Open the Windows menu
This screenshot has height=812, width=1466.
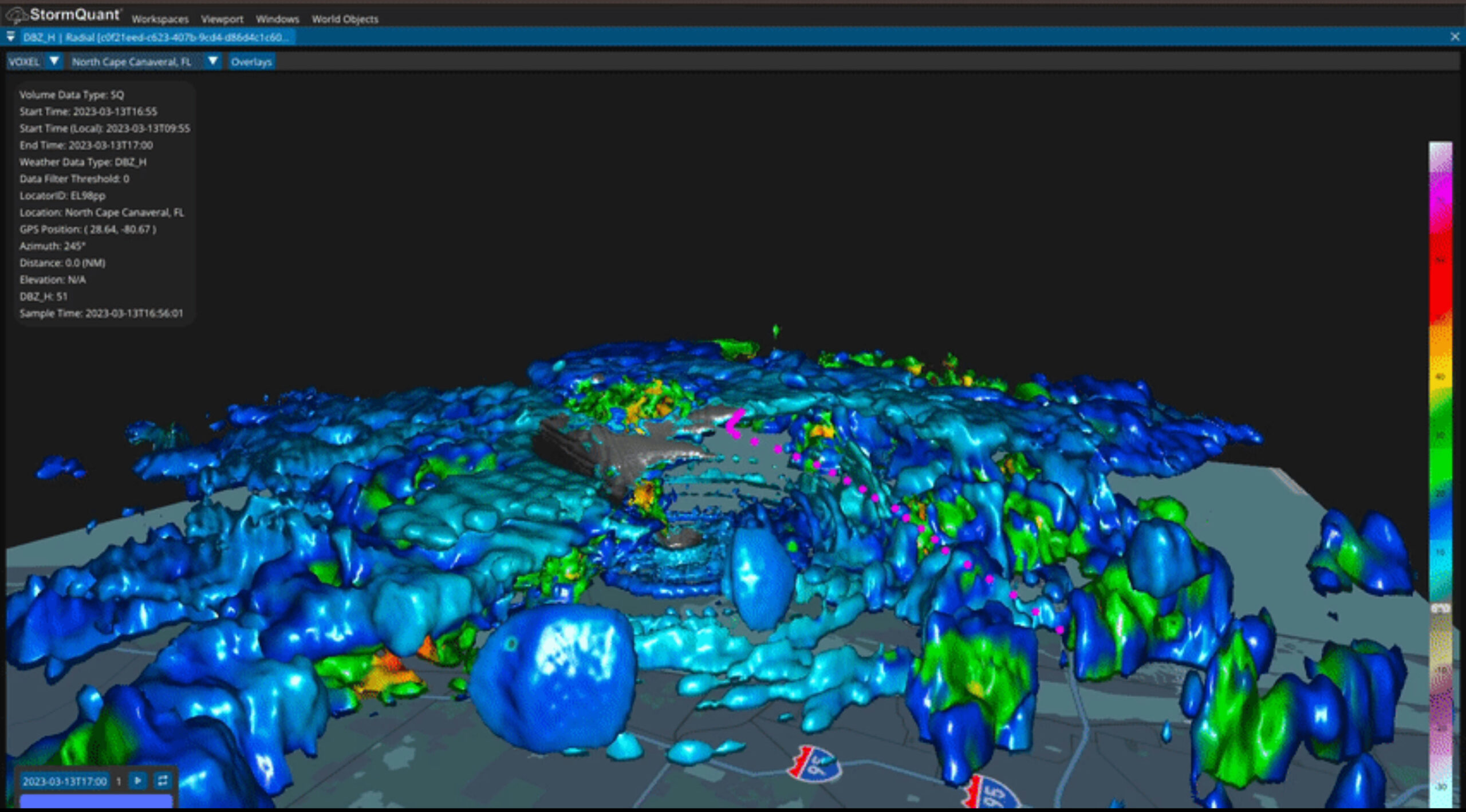277,19
